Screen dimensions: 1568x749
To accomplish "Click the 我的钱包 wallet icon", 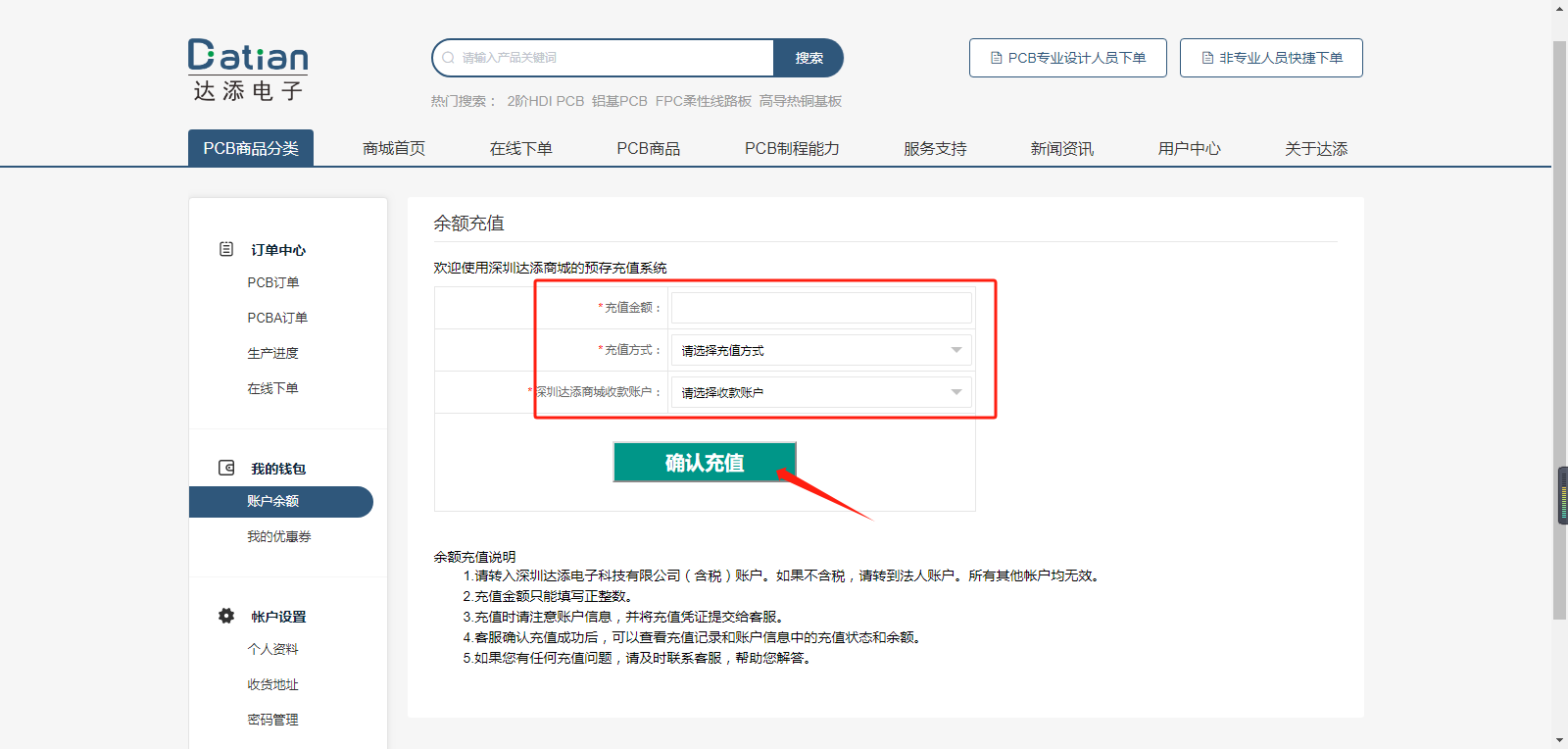I will click(226, 468).
